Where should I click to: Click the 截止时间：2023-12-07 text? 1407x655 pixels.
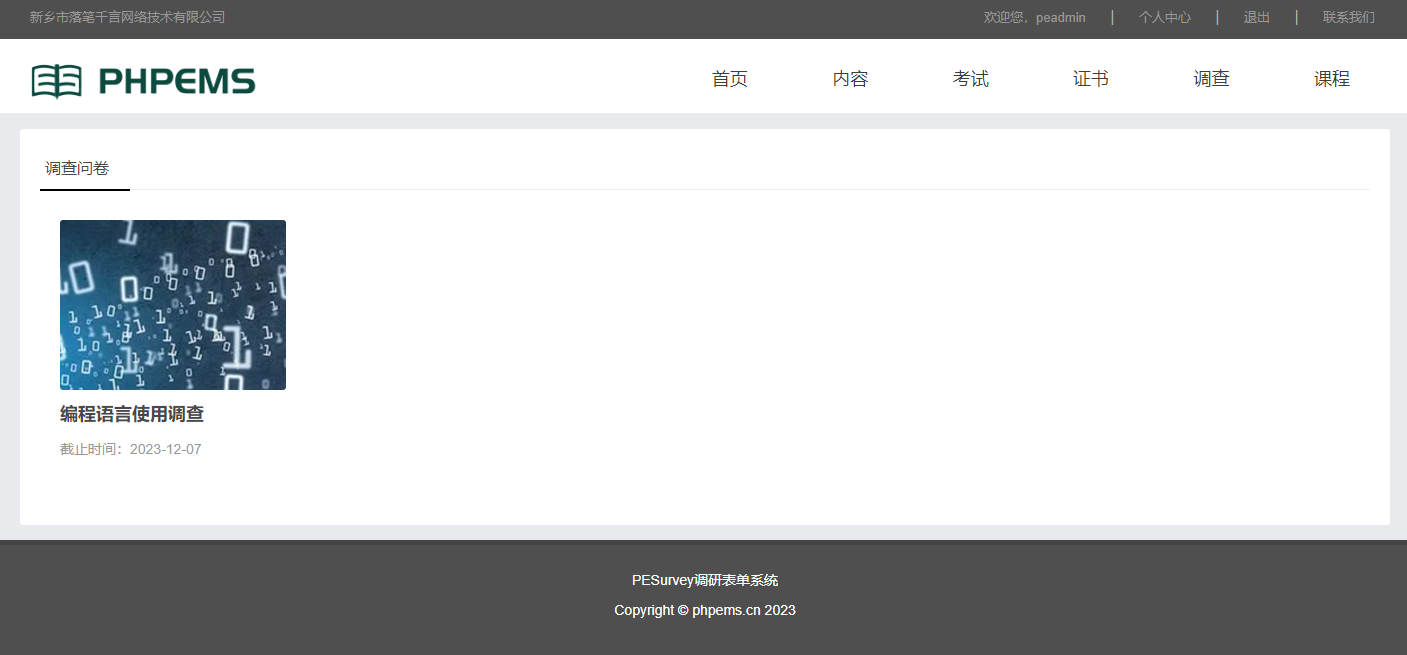tap(131, 450)
